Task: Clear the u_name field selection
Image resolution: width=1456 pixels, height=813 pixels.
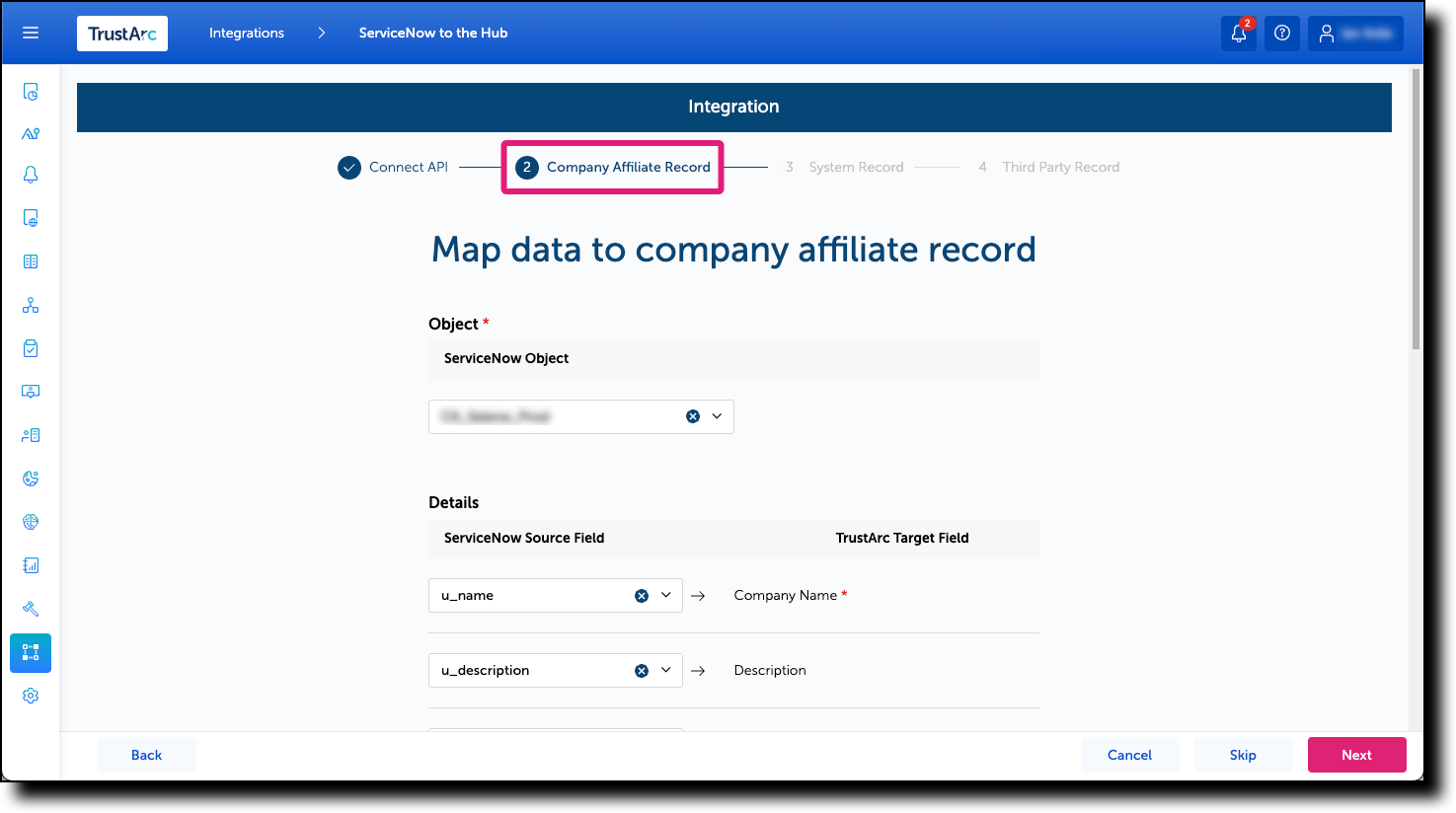Action: [x=642, y=595]
